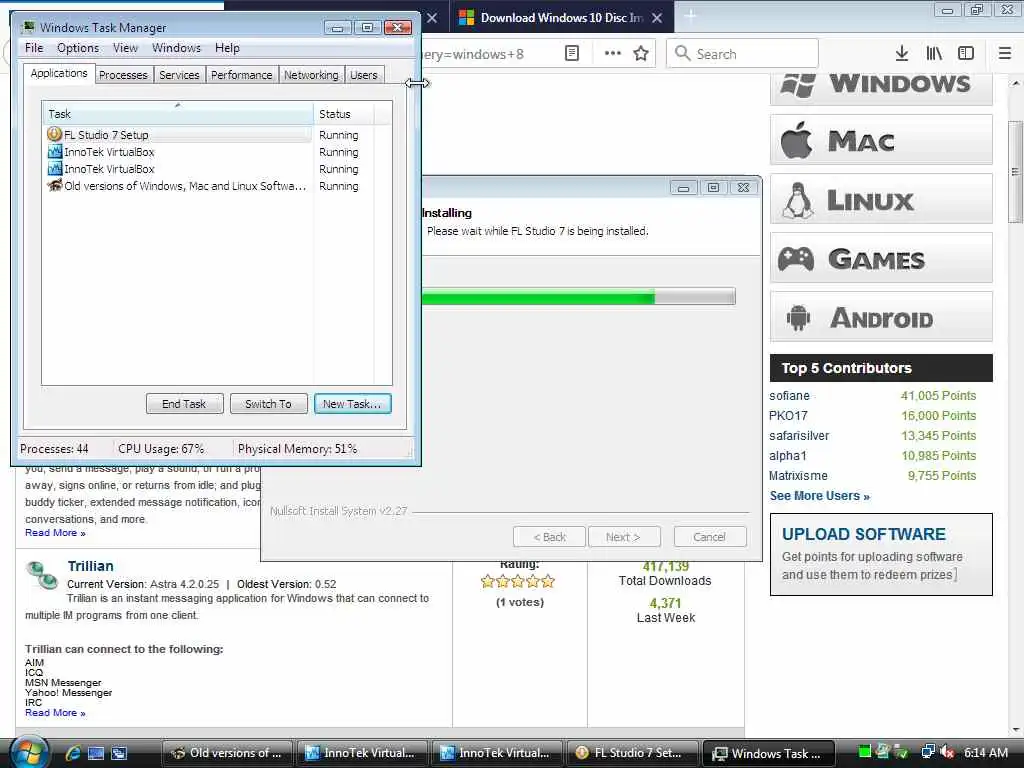
Task: Open File menu in Task Manager
Action: tap(34, 48)
